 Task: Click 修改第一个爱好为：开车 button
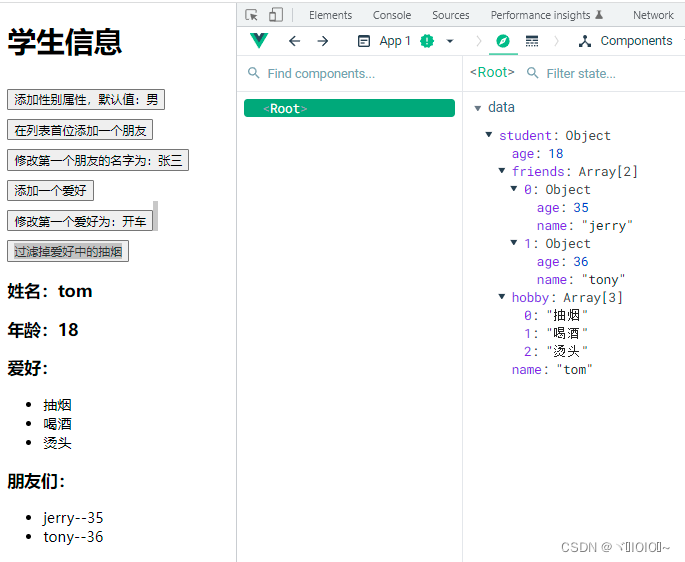[x=80, y=221]
